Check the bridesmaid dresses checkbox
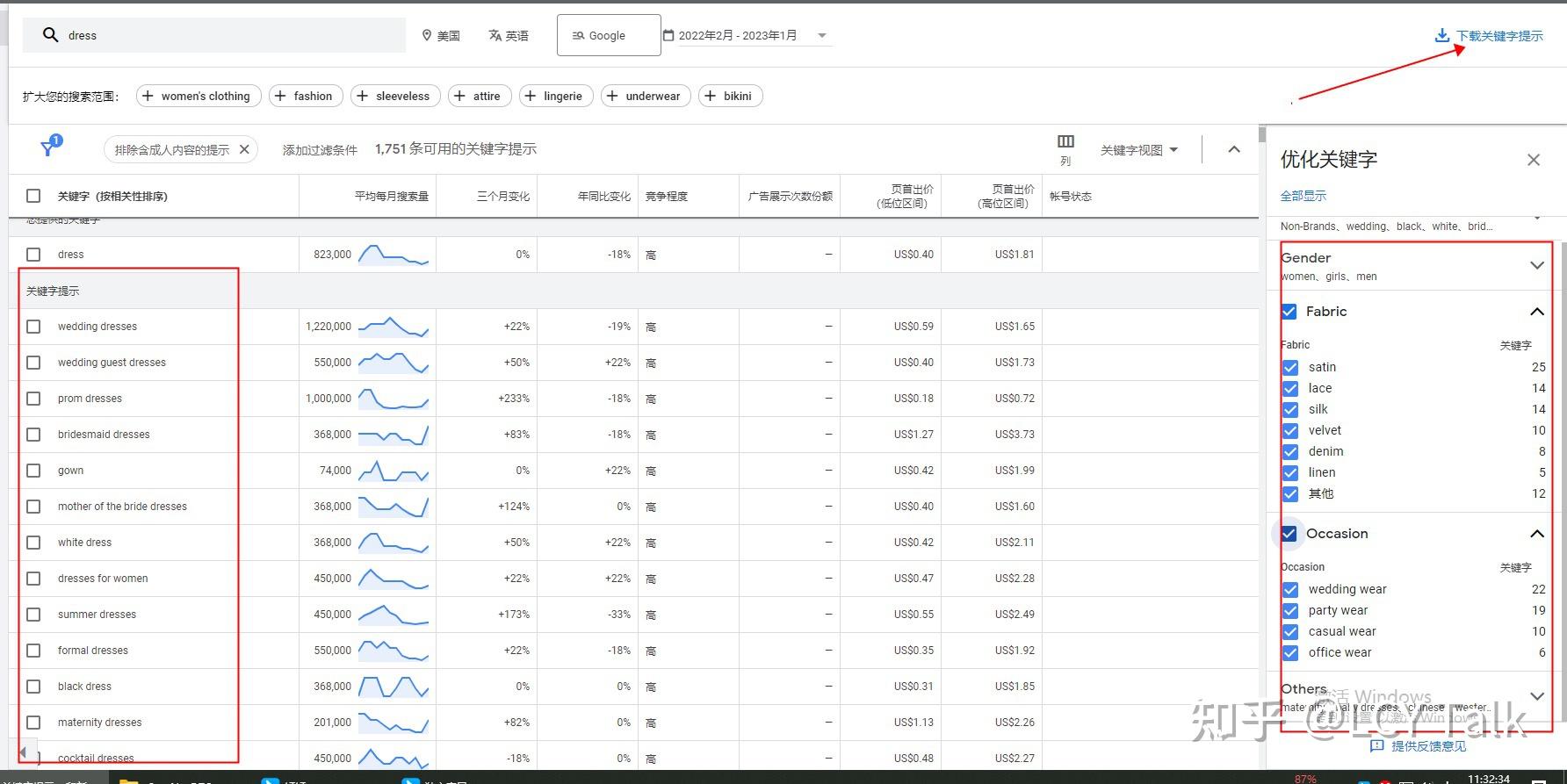Screen dimensions: 1567x784 coord(33,435)
